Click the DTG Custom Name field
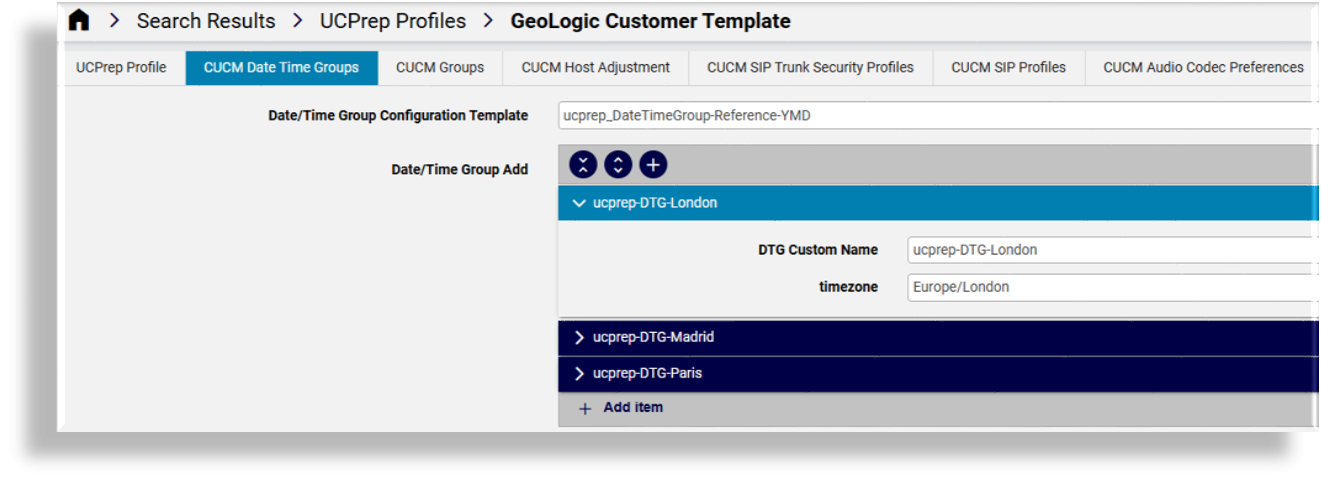Image resolution: width=1321 pixels, height=483 pixels. [x=1110, y=250]
